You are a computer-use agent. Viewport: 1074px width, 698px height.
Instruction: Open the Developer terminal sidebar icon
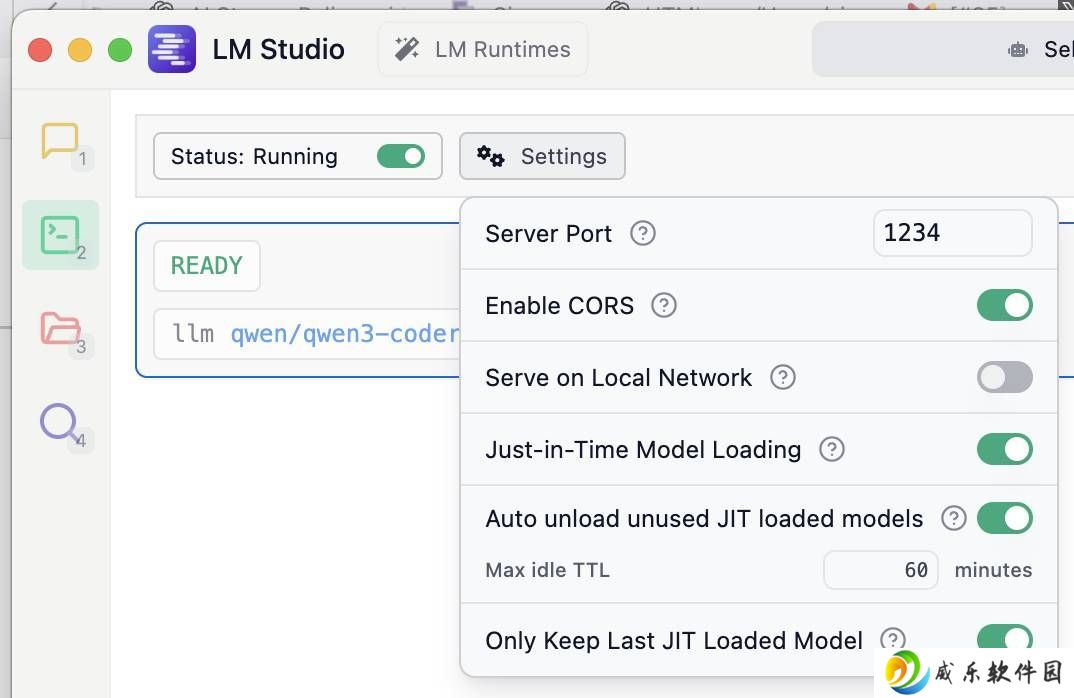tap(60, 235)
